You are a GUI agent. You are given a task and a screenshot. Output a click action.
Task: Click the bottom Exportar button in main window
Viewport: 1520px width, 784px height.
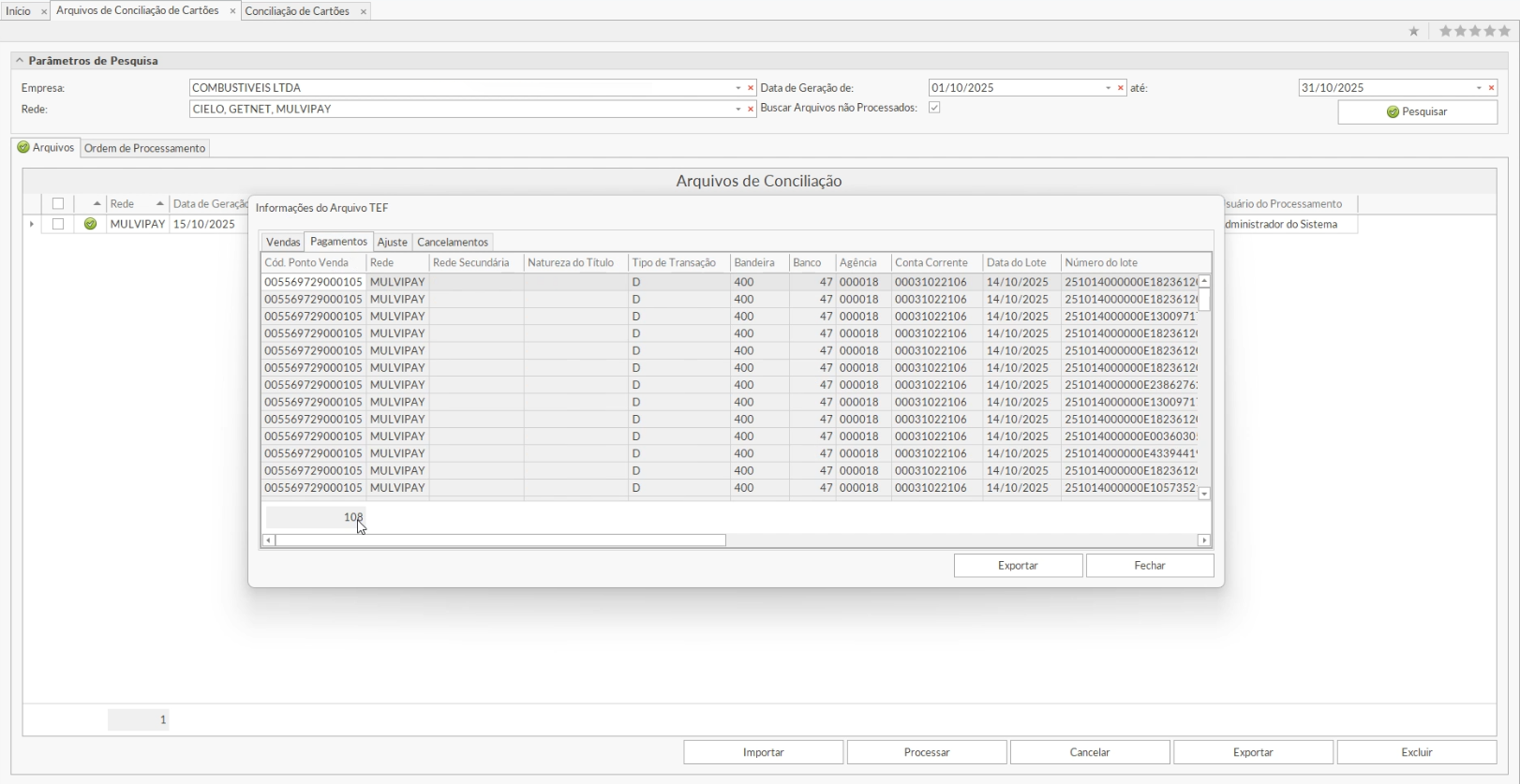pyautogui.click(x=1253, y=752)
